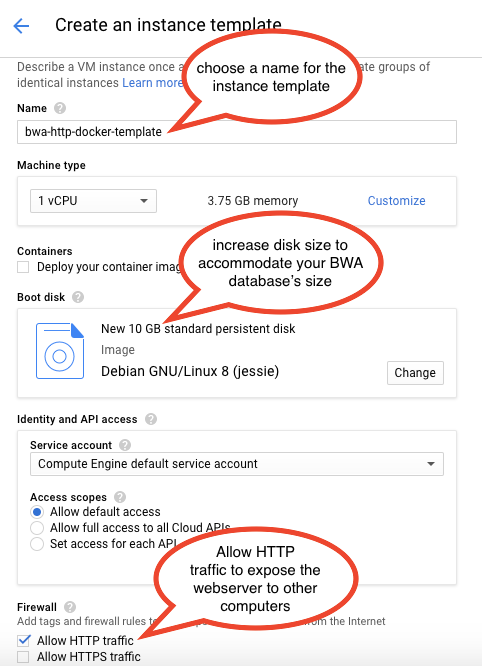Show Access scopes help tooltip
The height and width of the screenshot is (666, 482).
120,497
